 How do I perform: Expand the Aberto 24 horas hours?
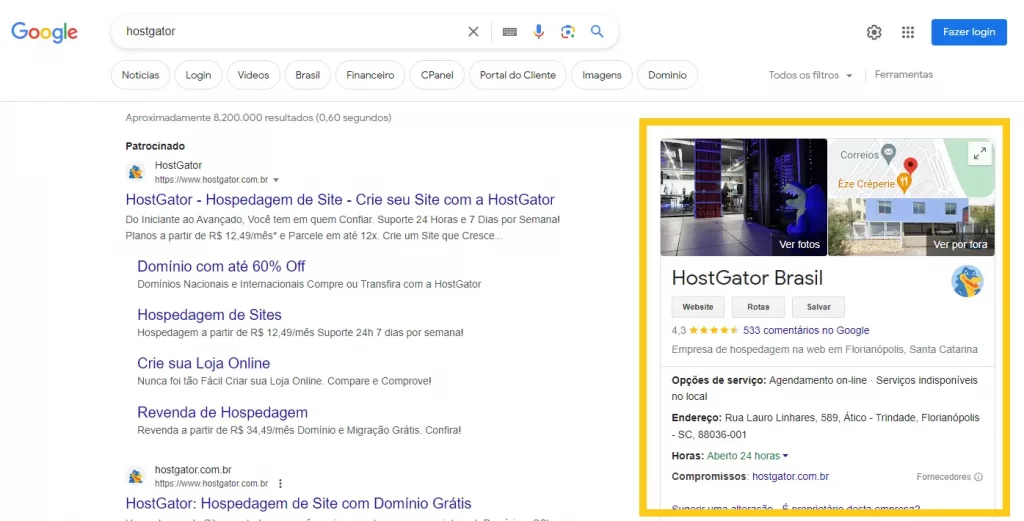click(x=748, y=456)
